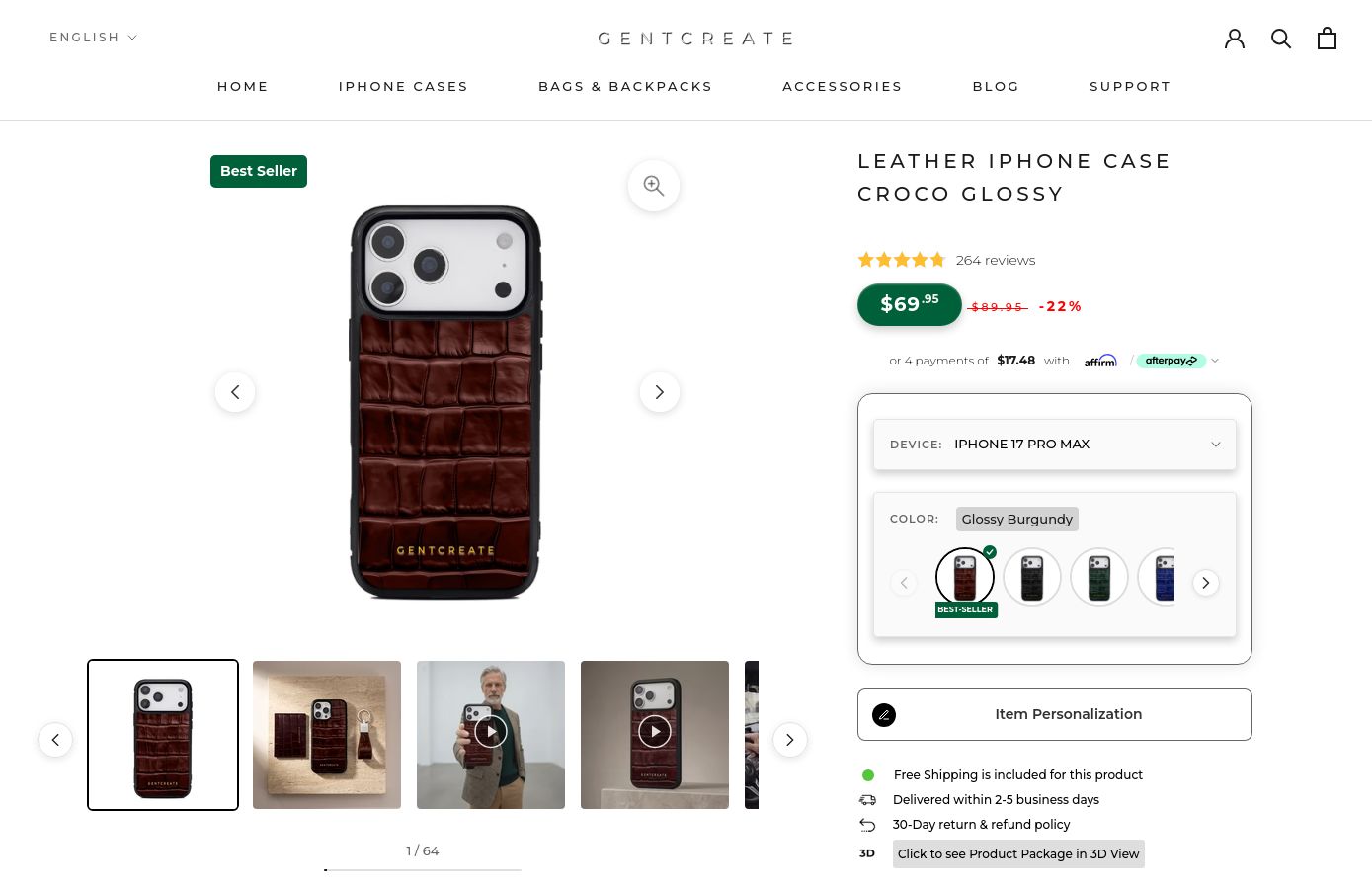The height and width of the screenshot is (891, 1372).
Task: Move thumbnail carousel back with left arrow
Action: pyautogui.click(x=55, y=740)
